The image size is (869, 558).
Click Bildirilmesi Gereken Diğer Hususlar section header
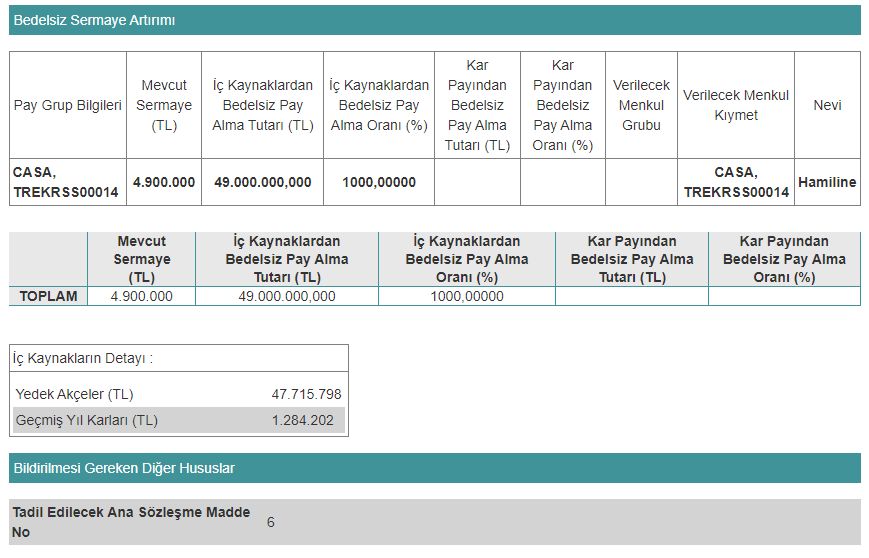[x=123, y=468]
